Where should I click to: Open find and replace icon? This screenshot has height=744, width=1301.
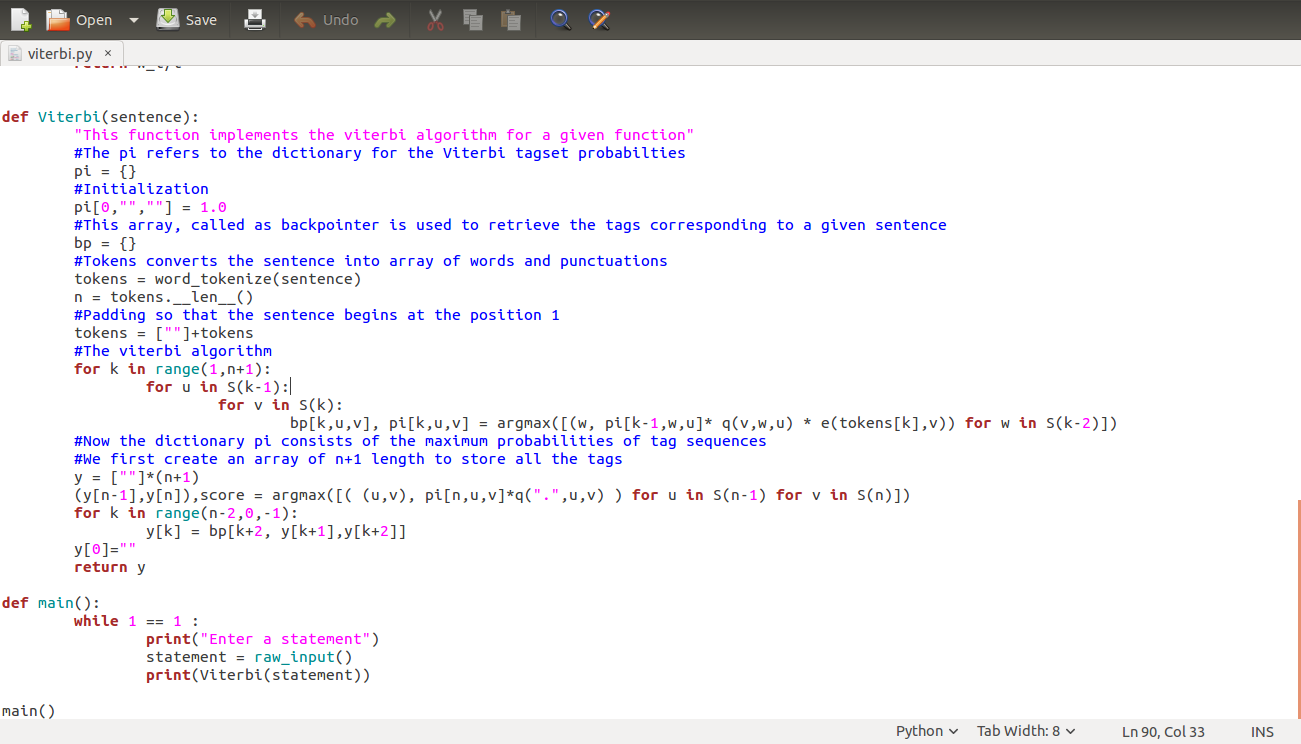coord(598,20)
